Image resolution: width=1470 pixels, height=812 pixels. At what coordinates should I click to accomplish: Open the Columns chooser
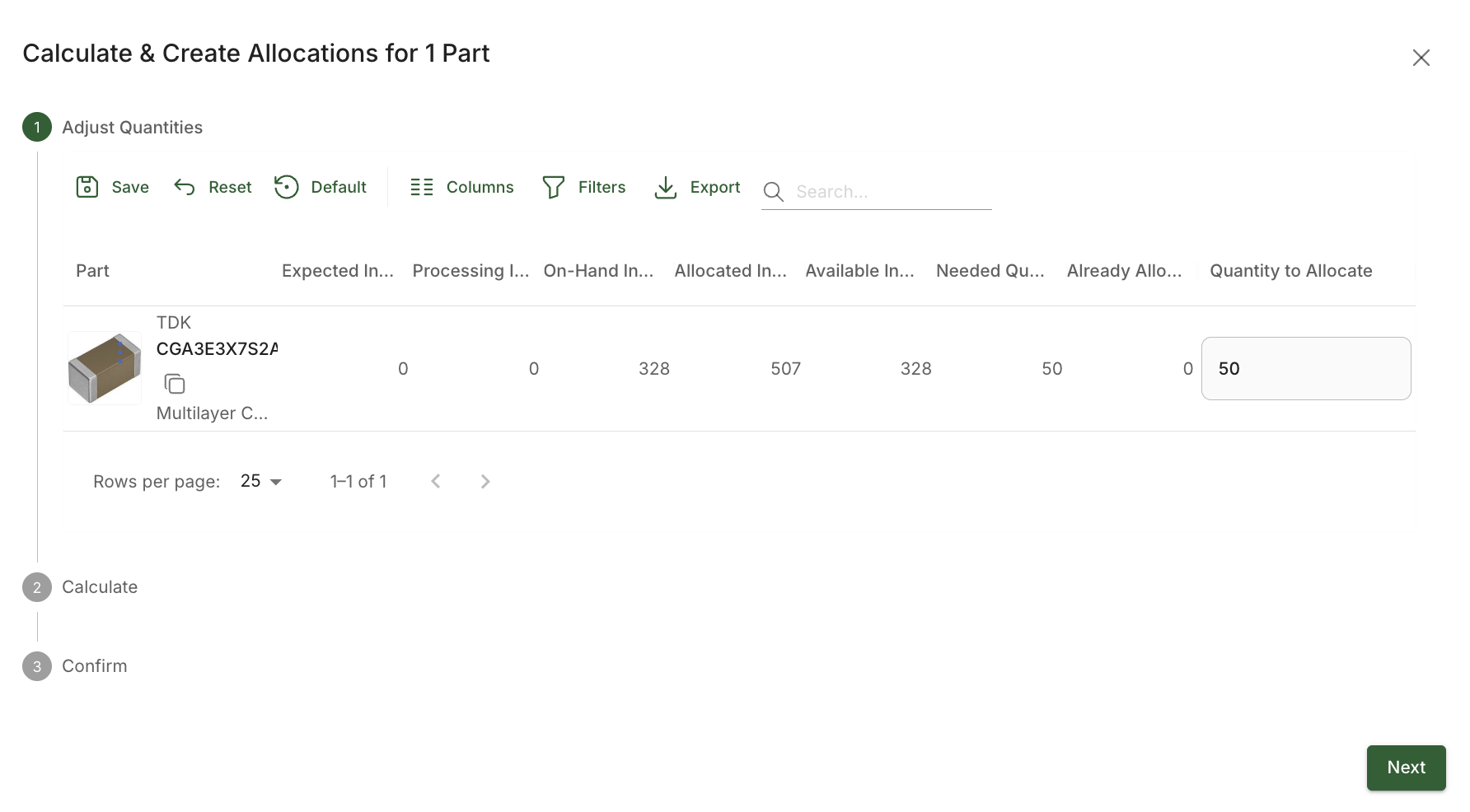(x=462, y=187)
